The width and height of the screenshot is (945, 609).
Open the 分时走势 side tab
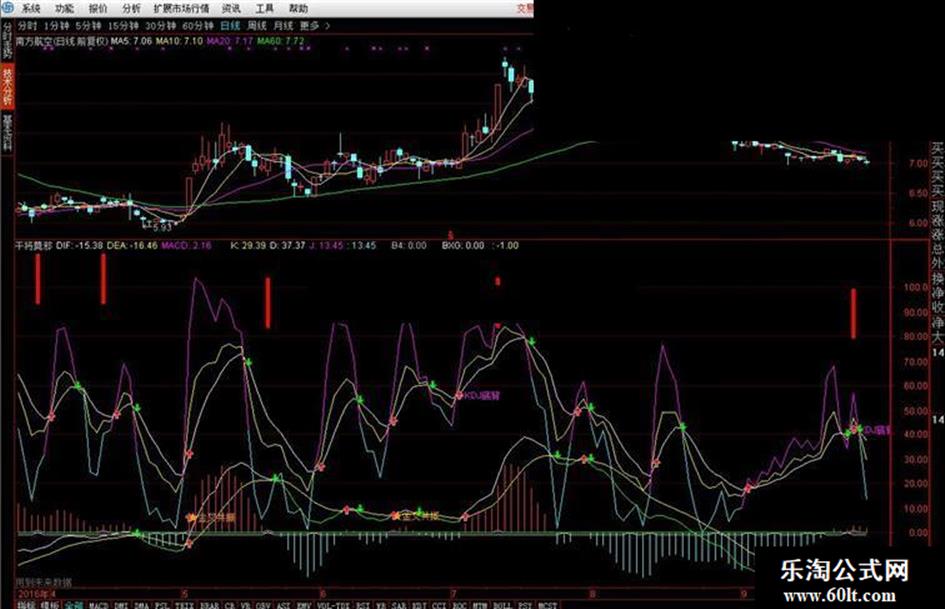[7, 41]
